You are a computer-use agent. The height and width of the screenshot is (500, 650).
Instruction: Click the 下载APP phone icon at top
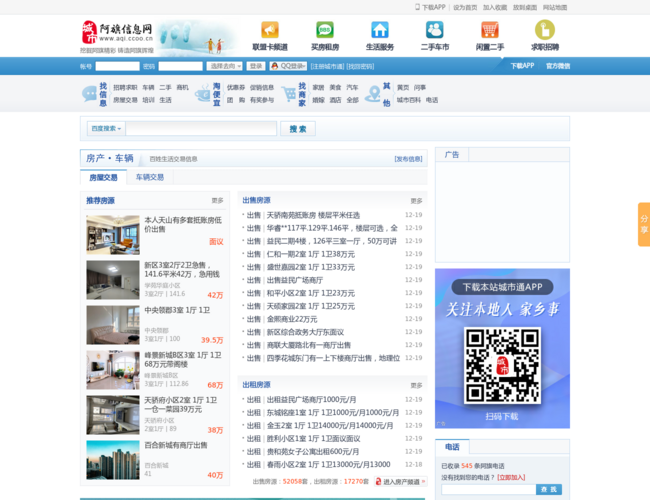(417, 7)
